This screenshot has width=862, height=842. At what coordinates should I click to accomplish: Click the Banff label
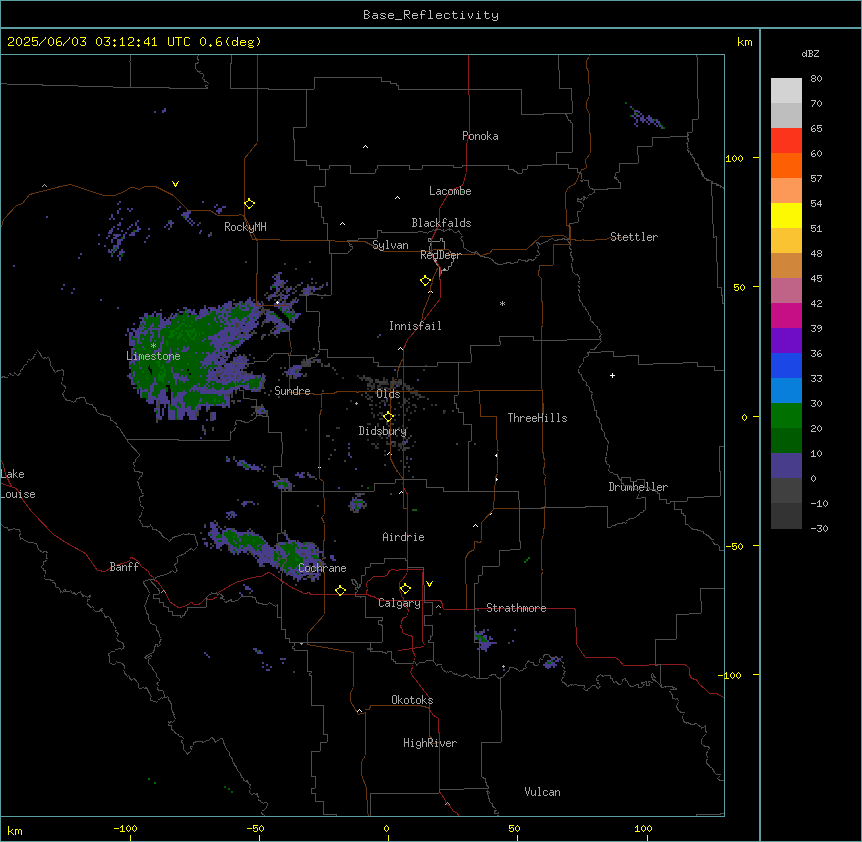pos(124,567)
